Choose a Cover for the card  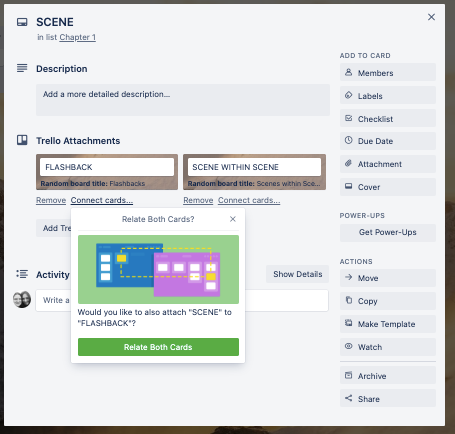tap(388, 187)
